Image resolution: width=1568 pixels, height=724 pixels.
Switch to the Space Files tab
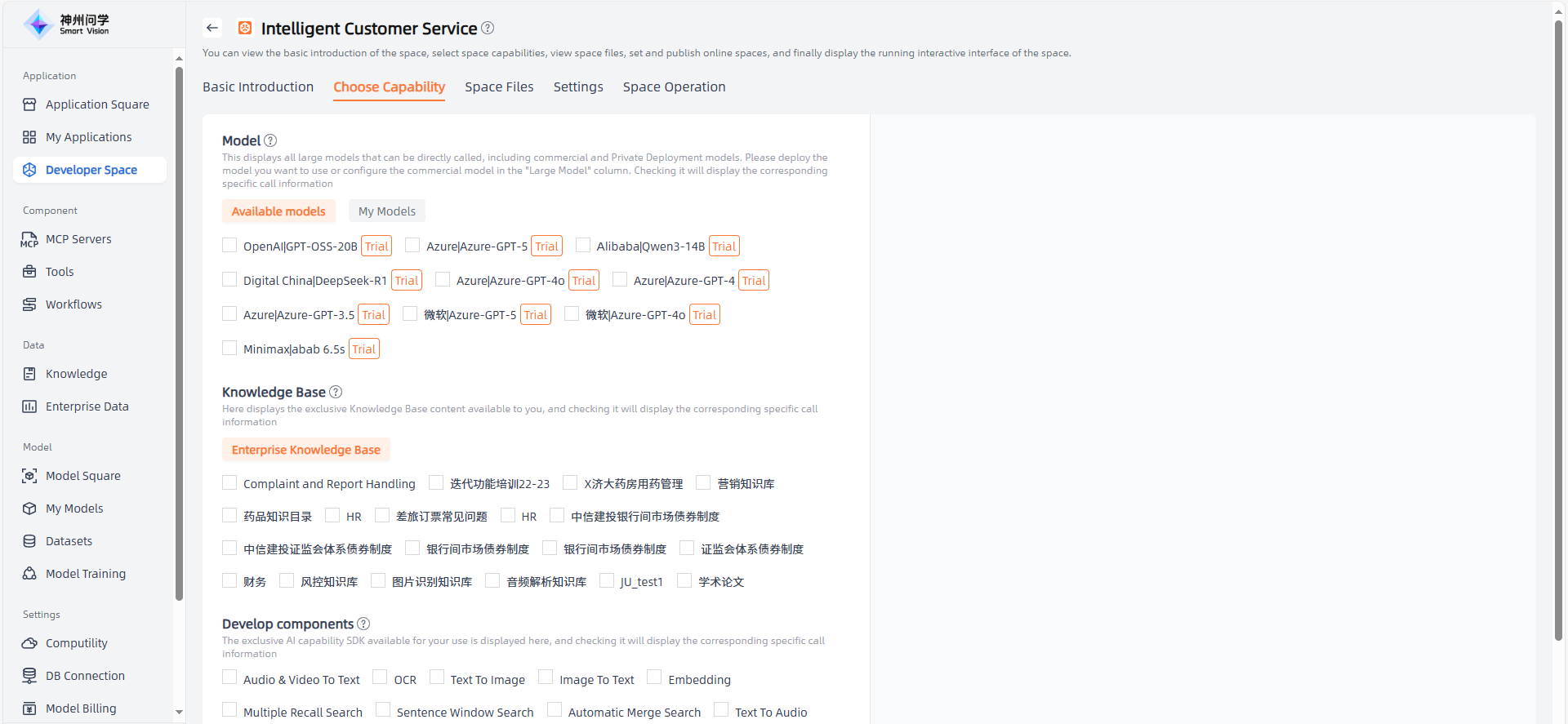[499, 87]
